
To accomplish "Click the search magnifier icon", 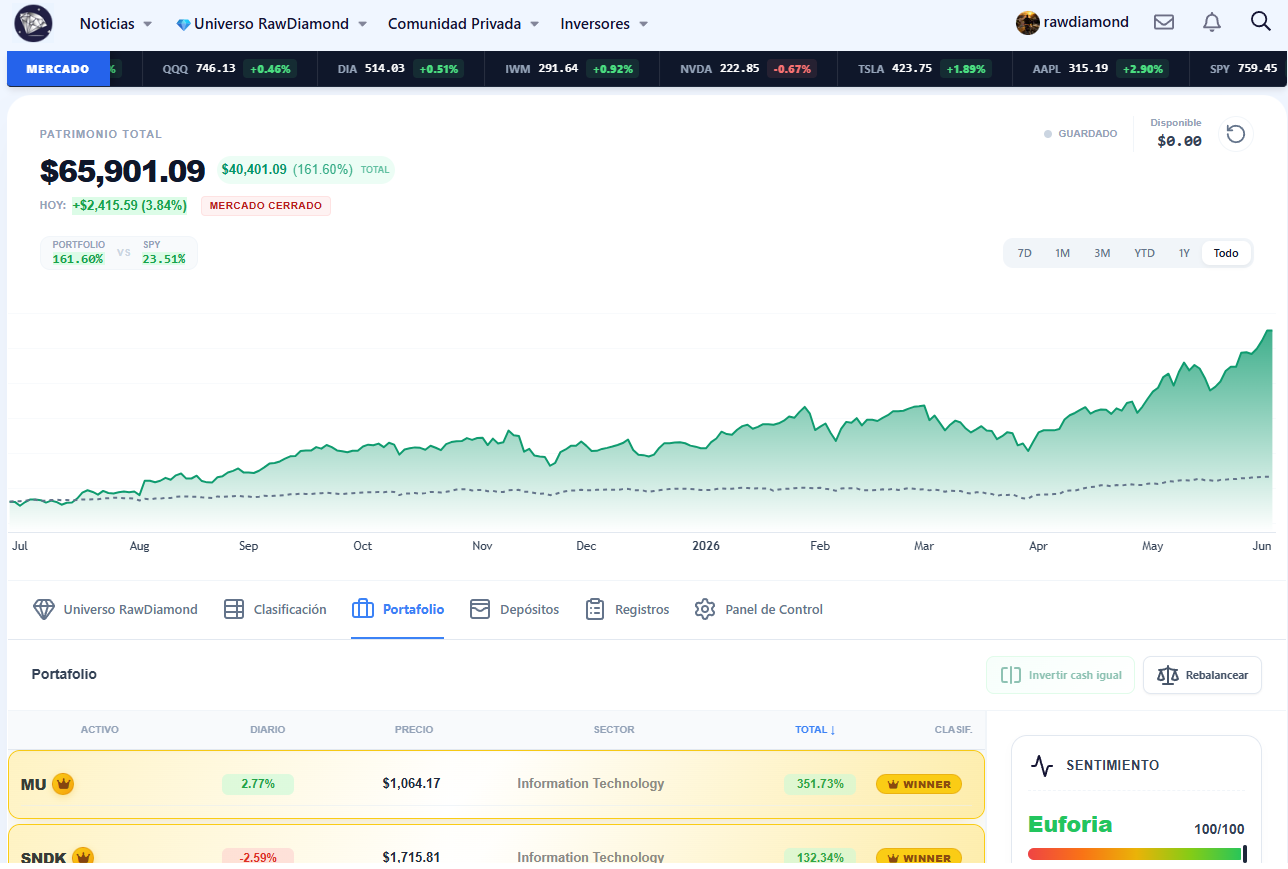I will click(x=1261, y=22).
